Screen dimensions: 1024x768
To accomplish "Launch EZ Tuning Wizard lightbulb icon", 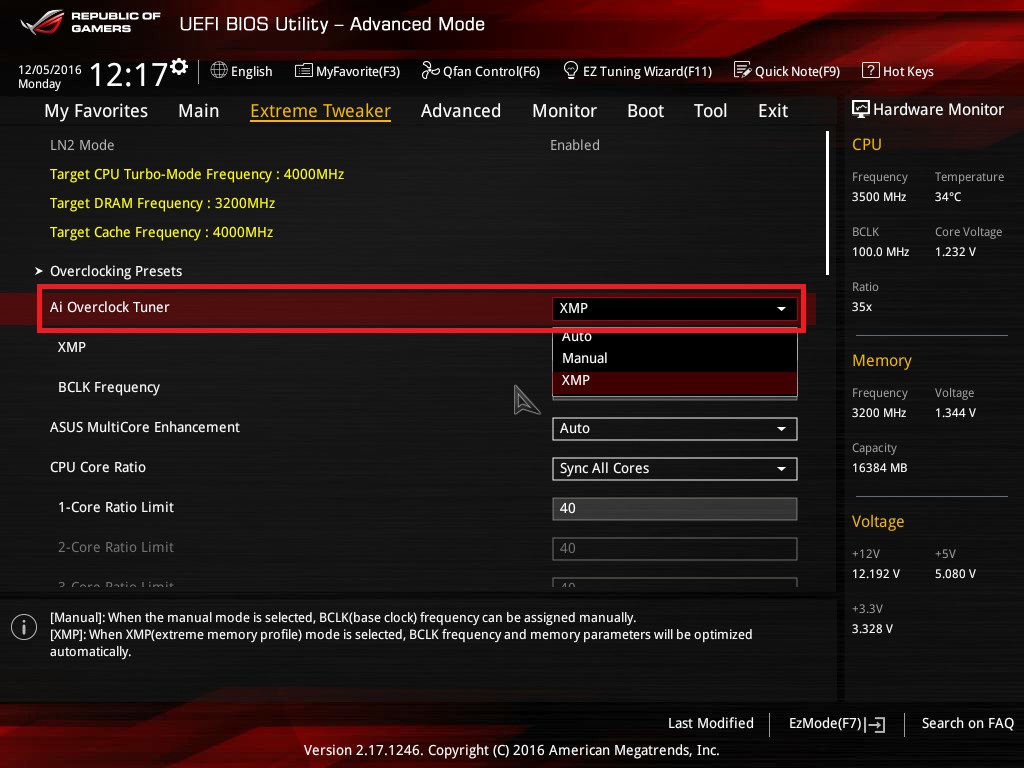I will pyautogui.click(x=571, y=70).
